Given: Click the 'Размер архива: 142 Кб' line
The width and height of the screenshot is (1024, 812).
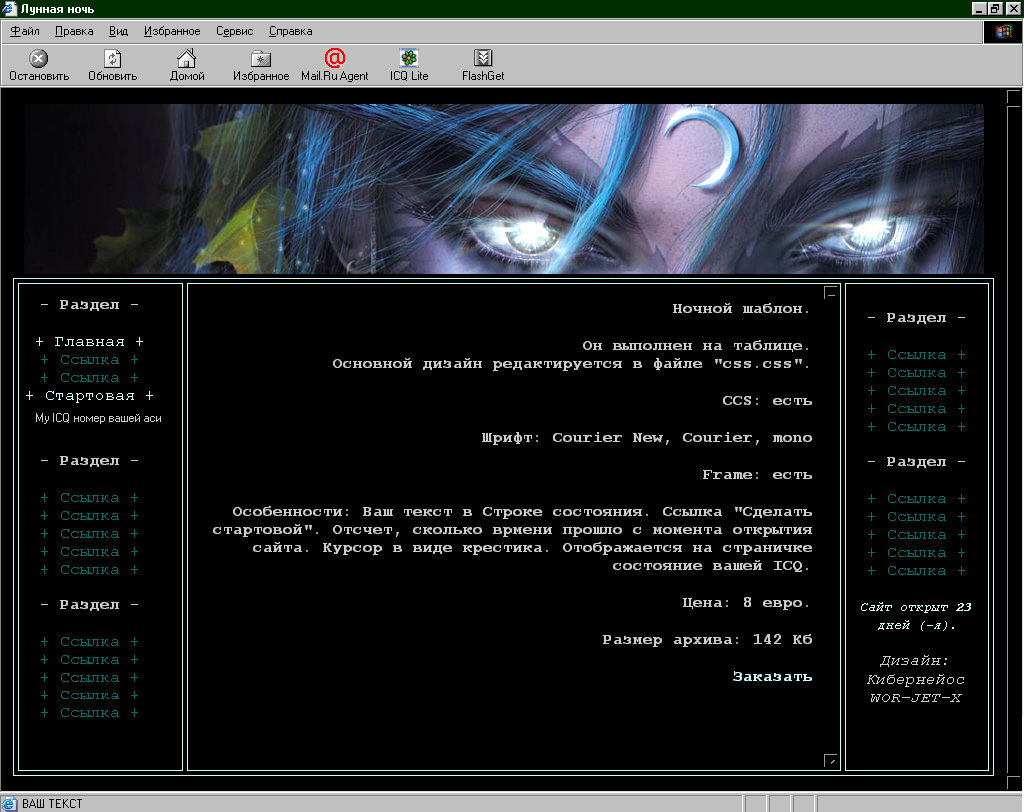Looking at the screenshot, I should click(707, 640).
